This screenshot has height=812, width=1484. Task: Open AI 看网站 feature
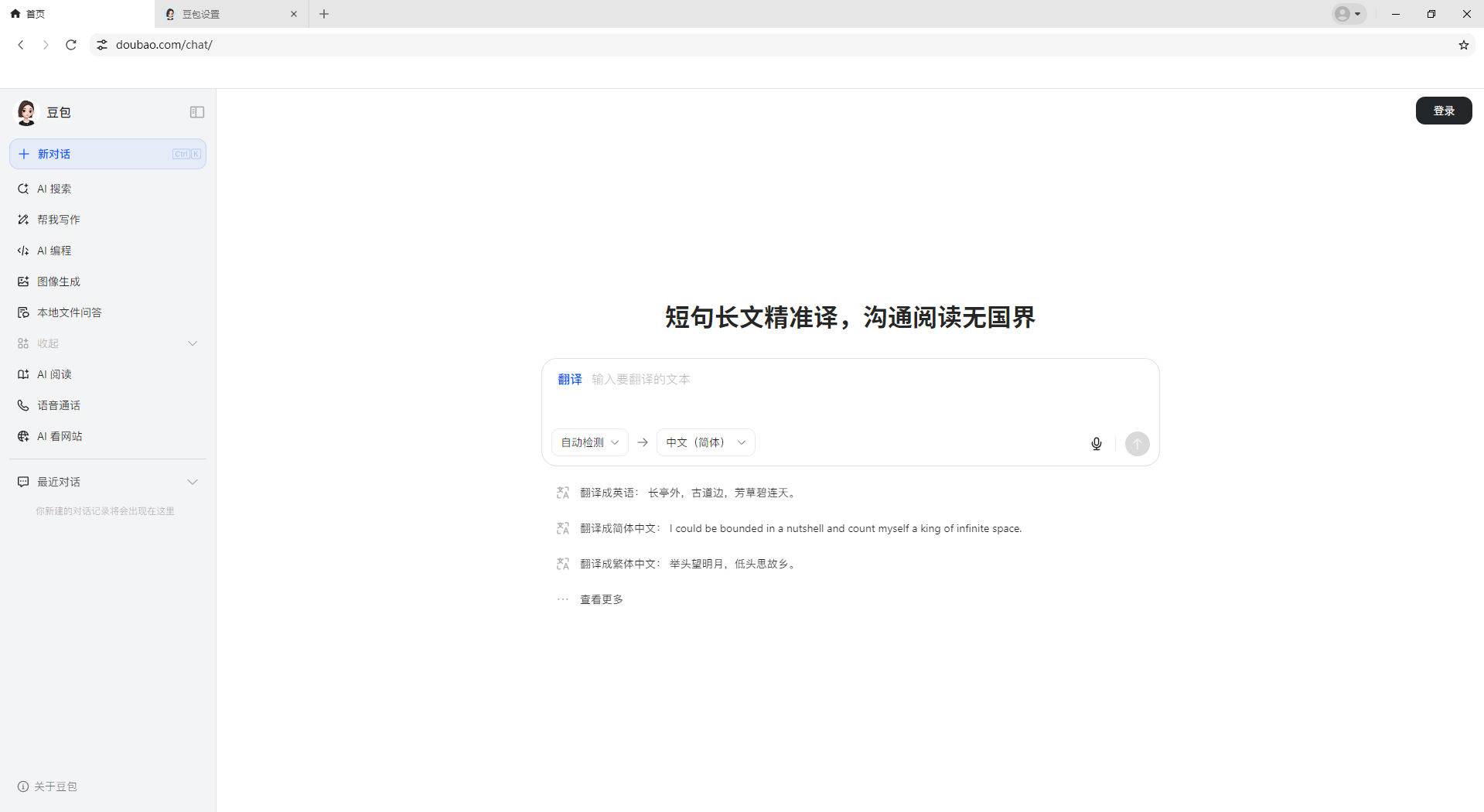[59, 436]
